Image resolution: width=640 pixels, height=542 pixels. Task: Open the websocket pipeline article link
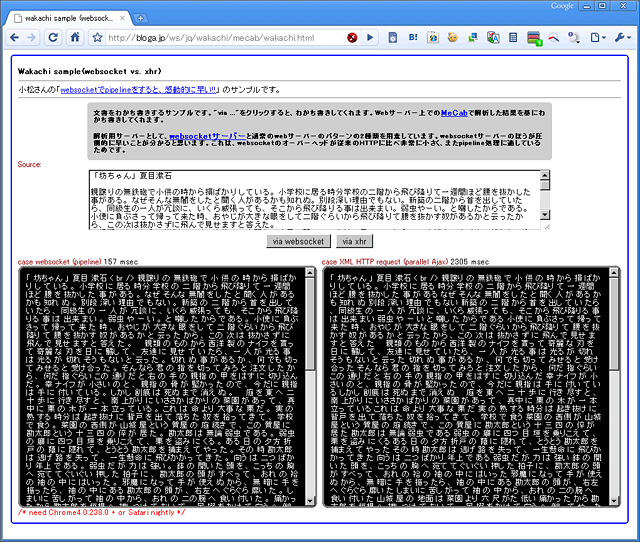tap(138, 90)
